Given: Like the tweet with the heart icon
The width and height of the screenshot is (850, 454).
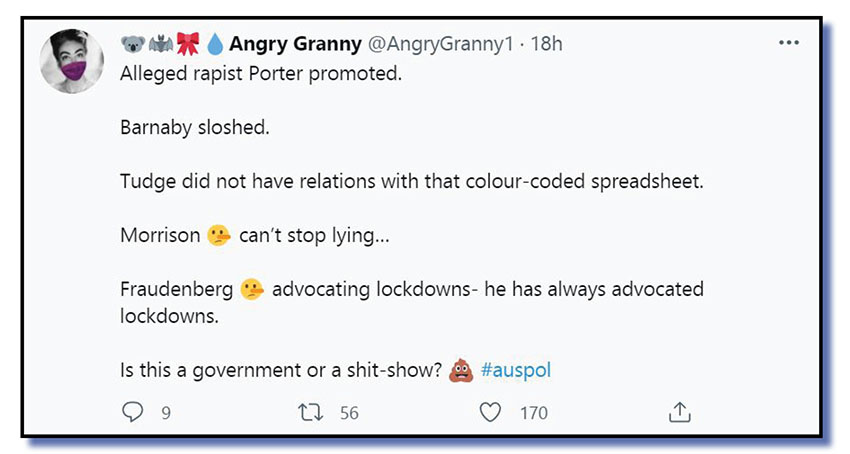Looking at the screenshot, I should (x=490, y=412).
